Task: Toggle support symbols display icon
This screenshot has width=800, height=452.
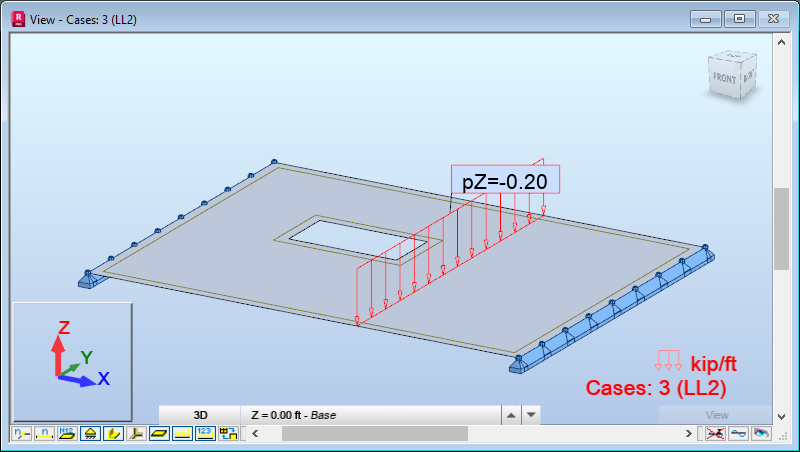Action: 90,434
